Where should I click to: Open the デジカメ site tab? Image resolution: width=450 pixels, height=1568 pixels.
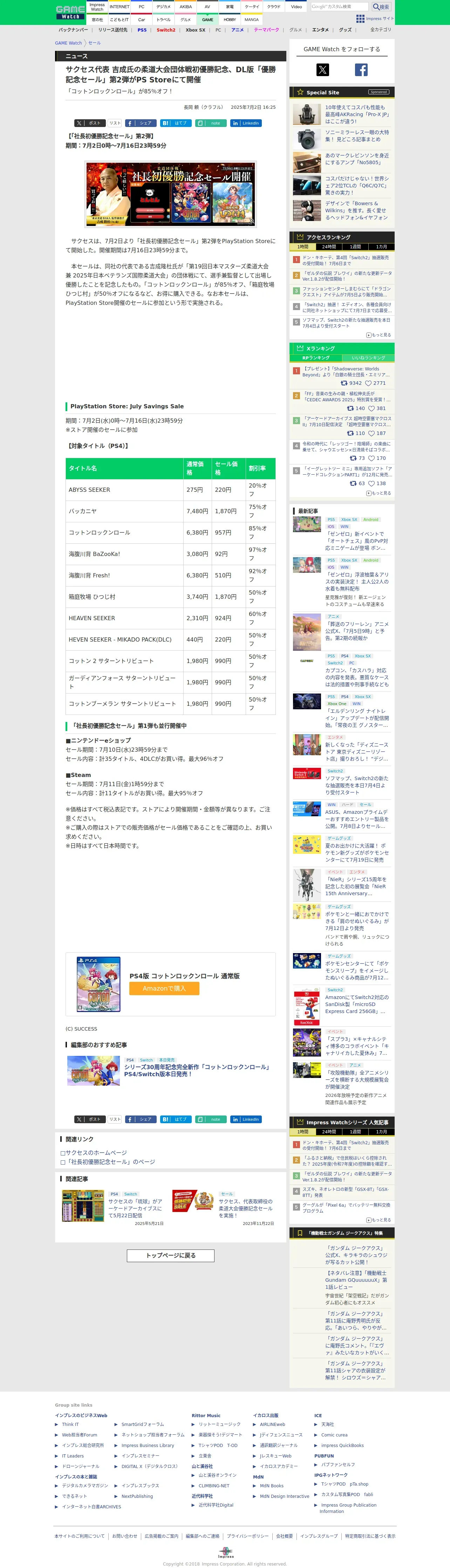[x=164, y=7]
